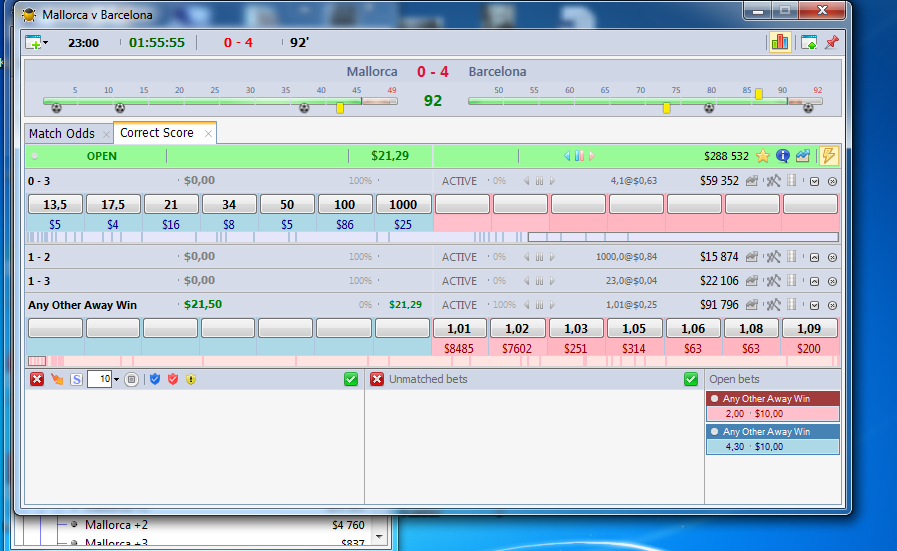897x551 pixels.
Task: Click the orange arrow icon in bets toolbar
Action: (x=57, y=379)
